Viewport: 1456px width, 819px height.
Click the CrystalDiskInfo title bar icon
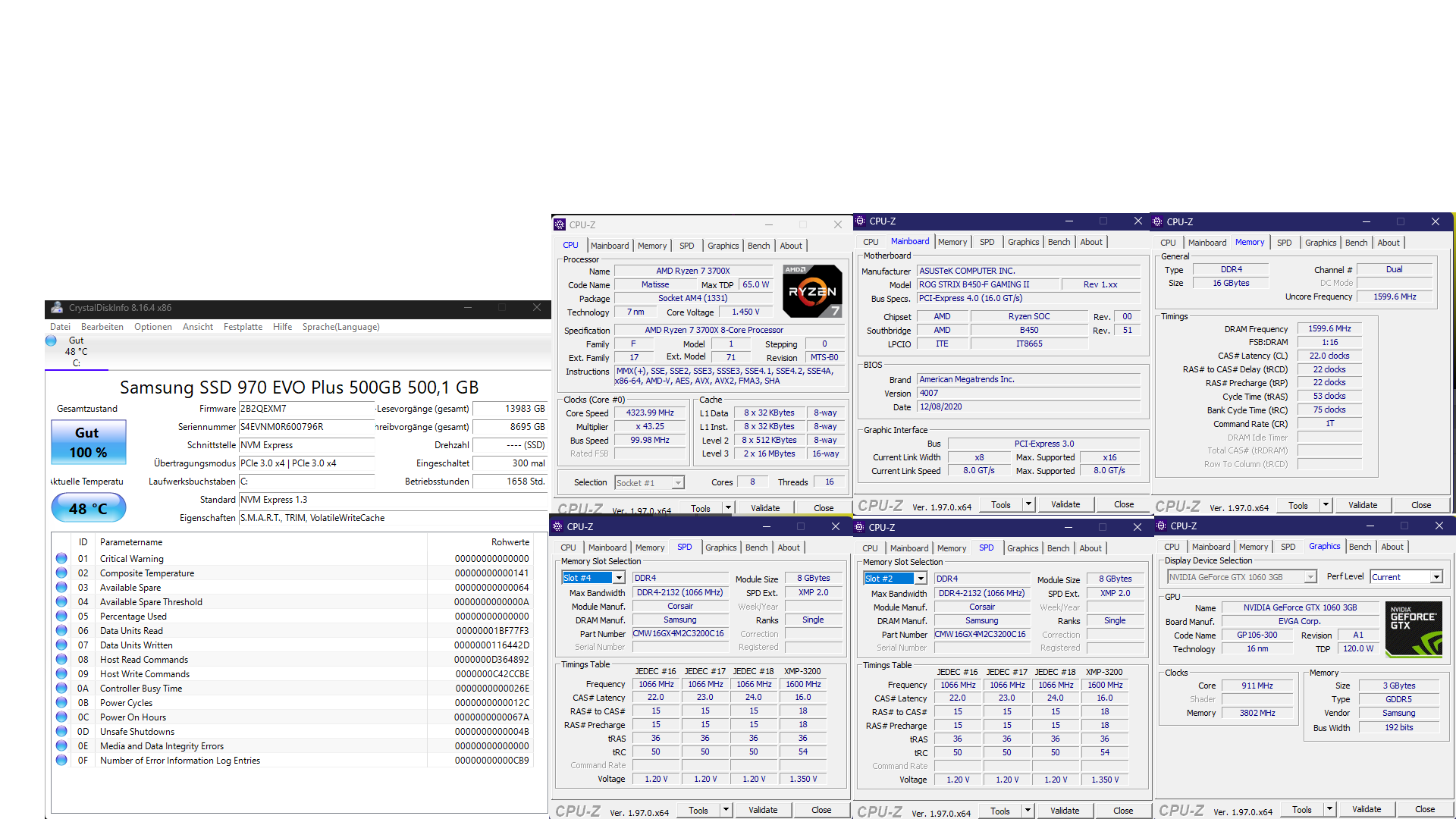pyautogui.click(x=57, y=308)
